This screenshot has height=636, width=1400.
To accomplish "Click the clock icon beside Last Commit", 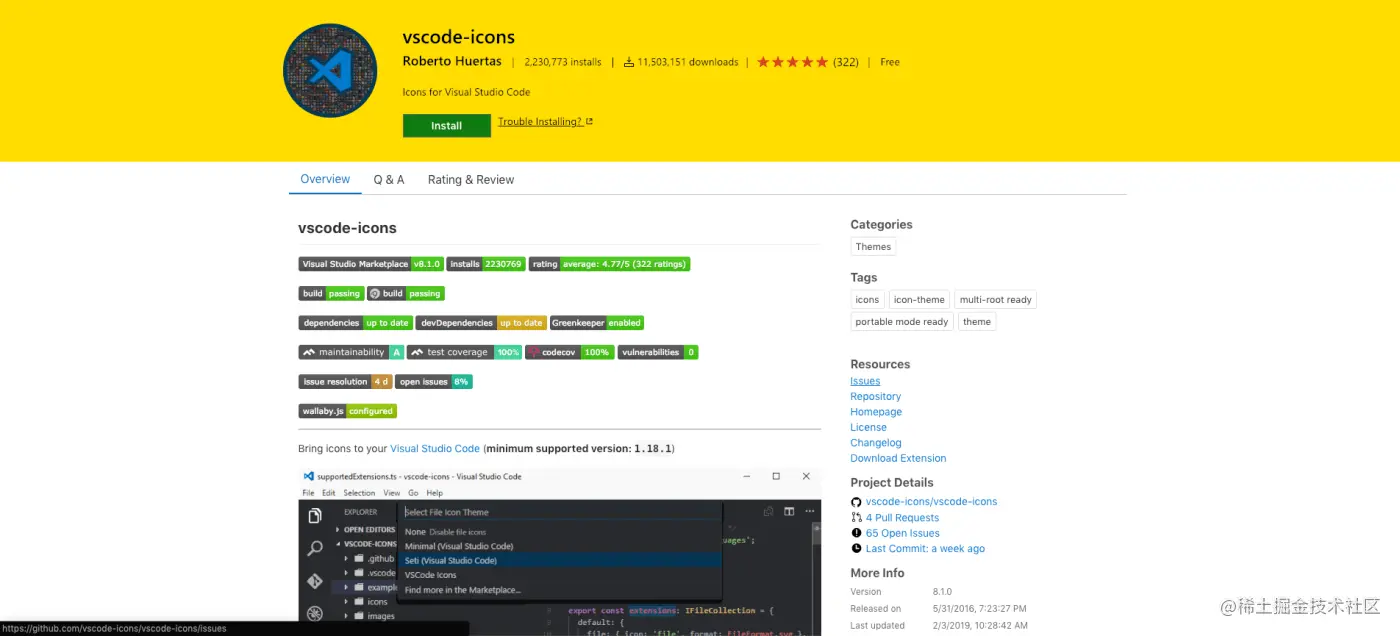I will [x=856, y=549].
